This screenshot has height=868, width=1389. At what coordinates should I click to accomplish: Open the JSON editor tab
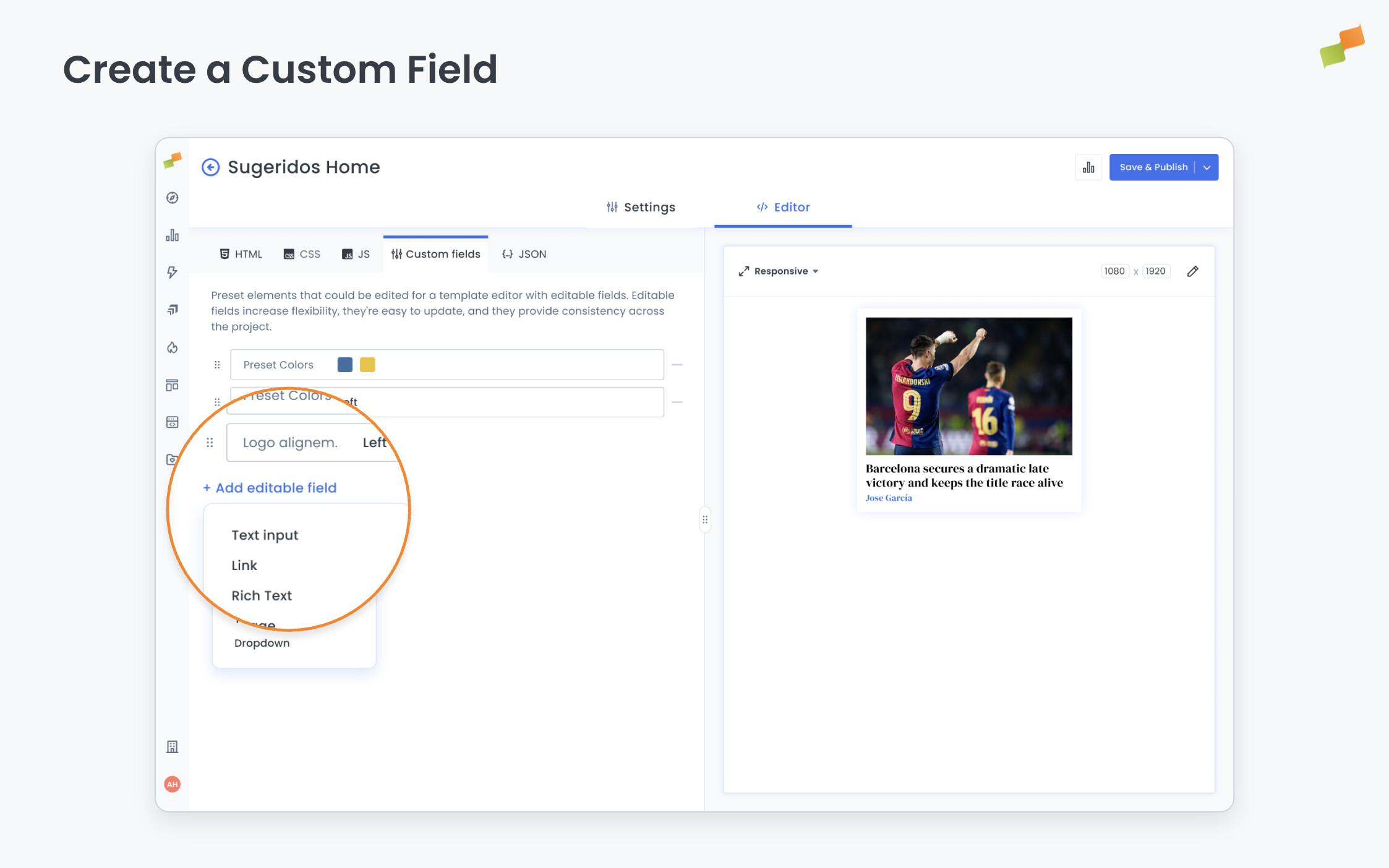tap(524, 254)
